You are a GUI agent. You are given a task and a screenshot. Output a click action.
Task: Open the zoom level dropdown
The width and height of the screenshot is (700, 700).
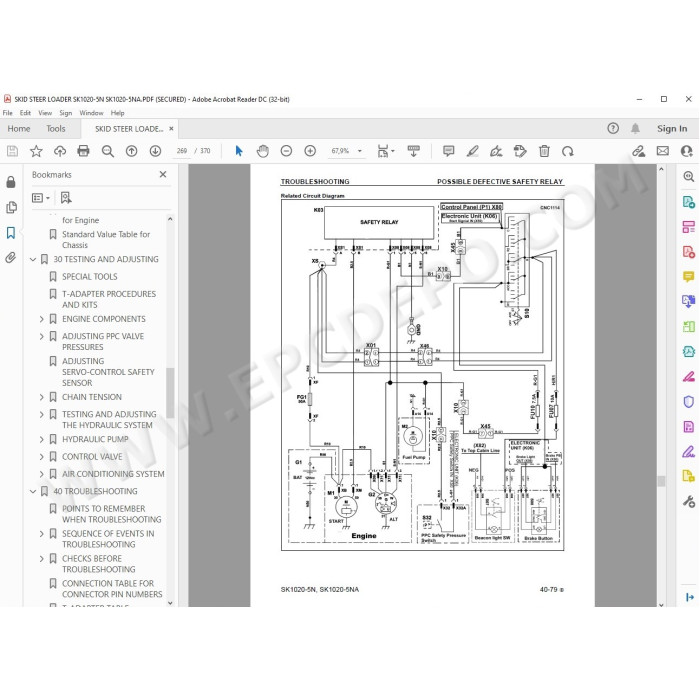coord(359,151)
